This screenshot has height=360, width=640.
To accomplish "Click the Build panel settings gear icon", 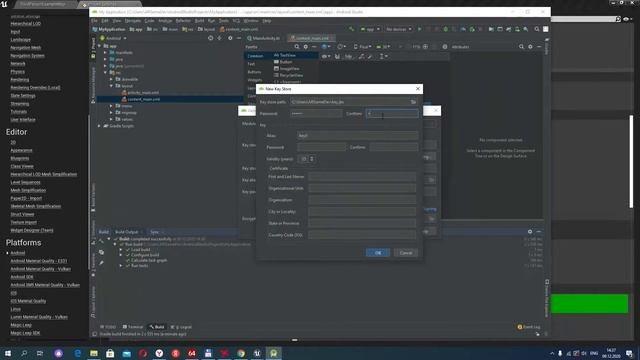I will click(x=530, y=232).
